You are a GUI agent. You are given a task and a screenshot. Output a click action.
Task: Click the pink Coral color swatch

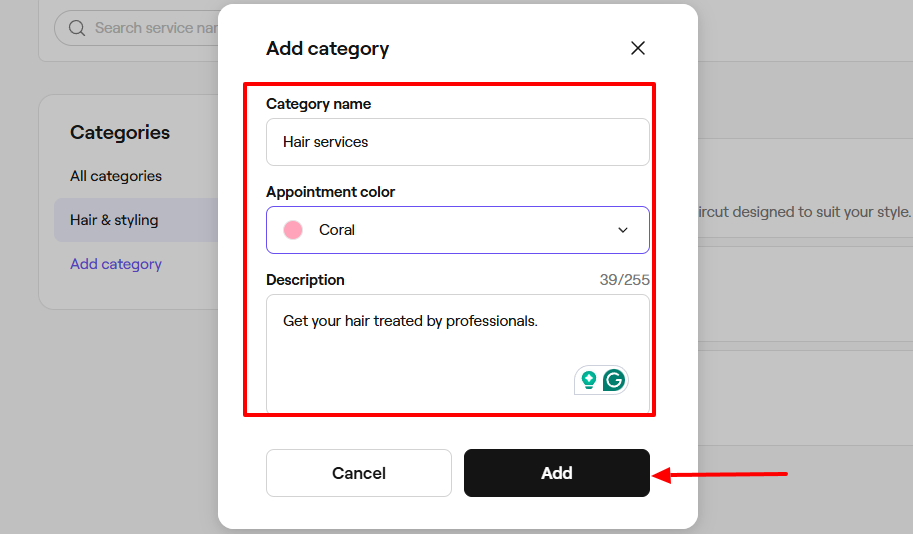pyautogui.click(x=293, y=230)
